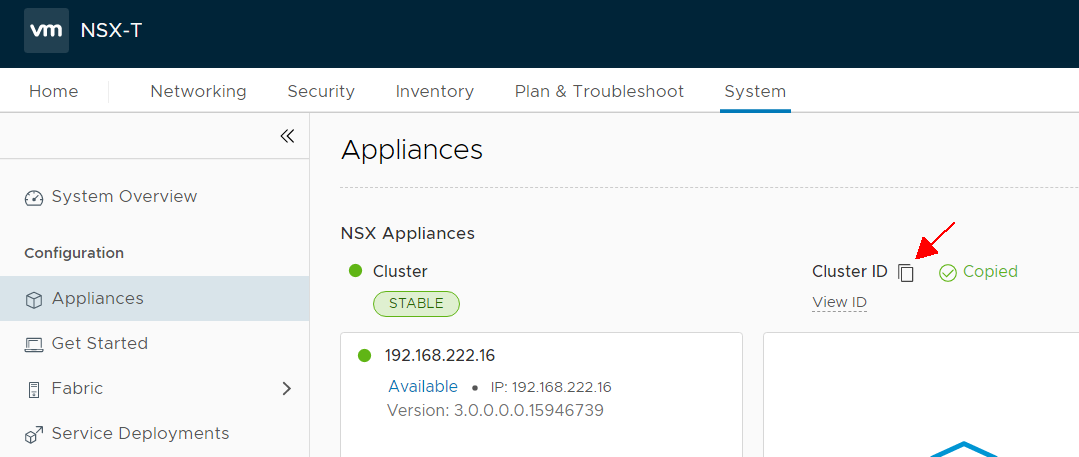The height and width of the screenshot is (457, 1079).
Task: Click the Service Deployments icon
Action: pyautogui.click(x=34, y=435)
